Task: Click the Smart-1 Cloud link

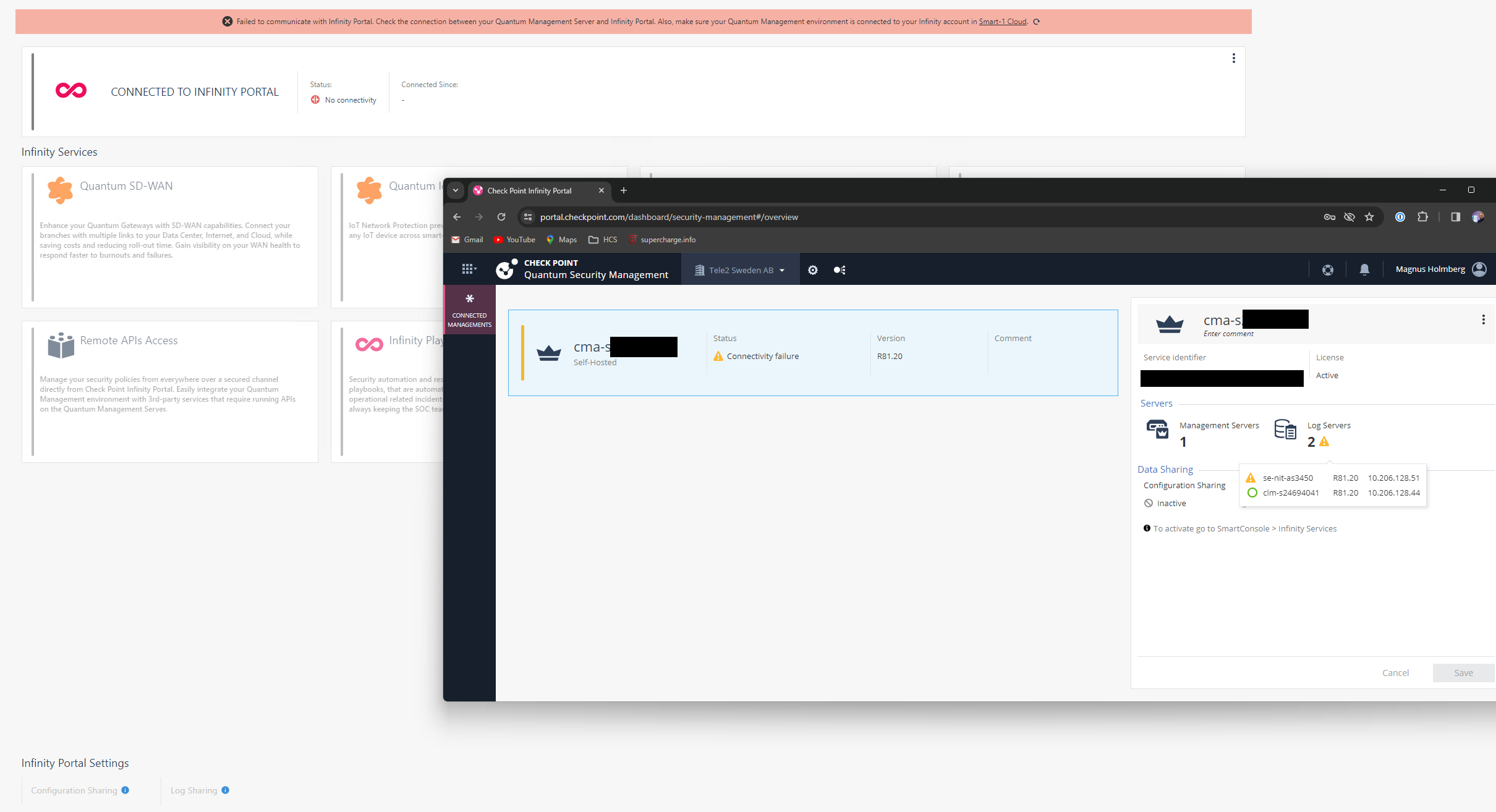Action: coord(1002,22)
